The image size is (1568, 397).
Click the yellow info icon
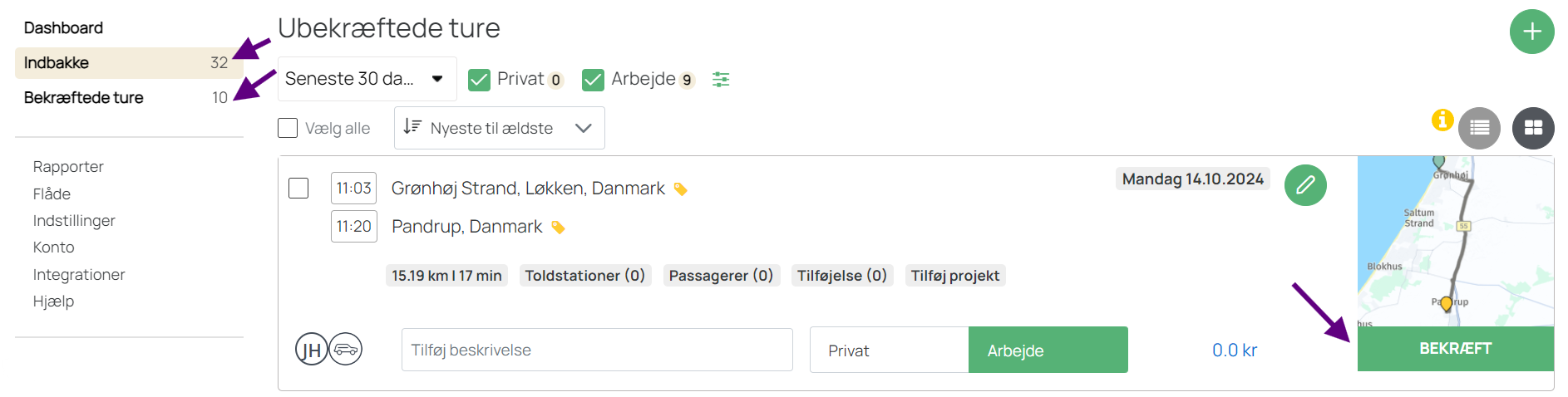point(1442,120)
